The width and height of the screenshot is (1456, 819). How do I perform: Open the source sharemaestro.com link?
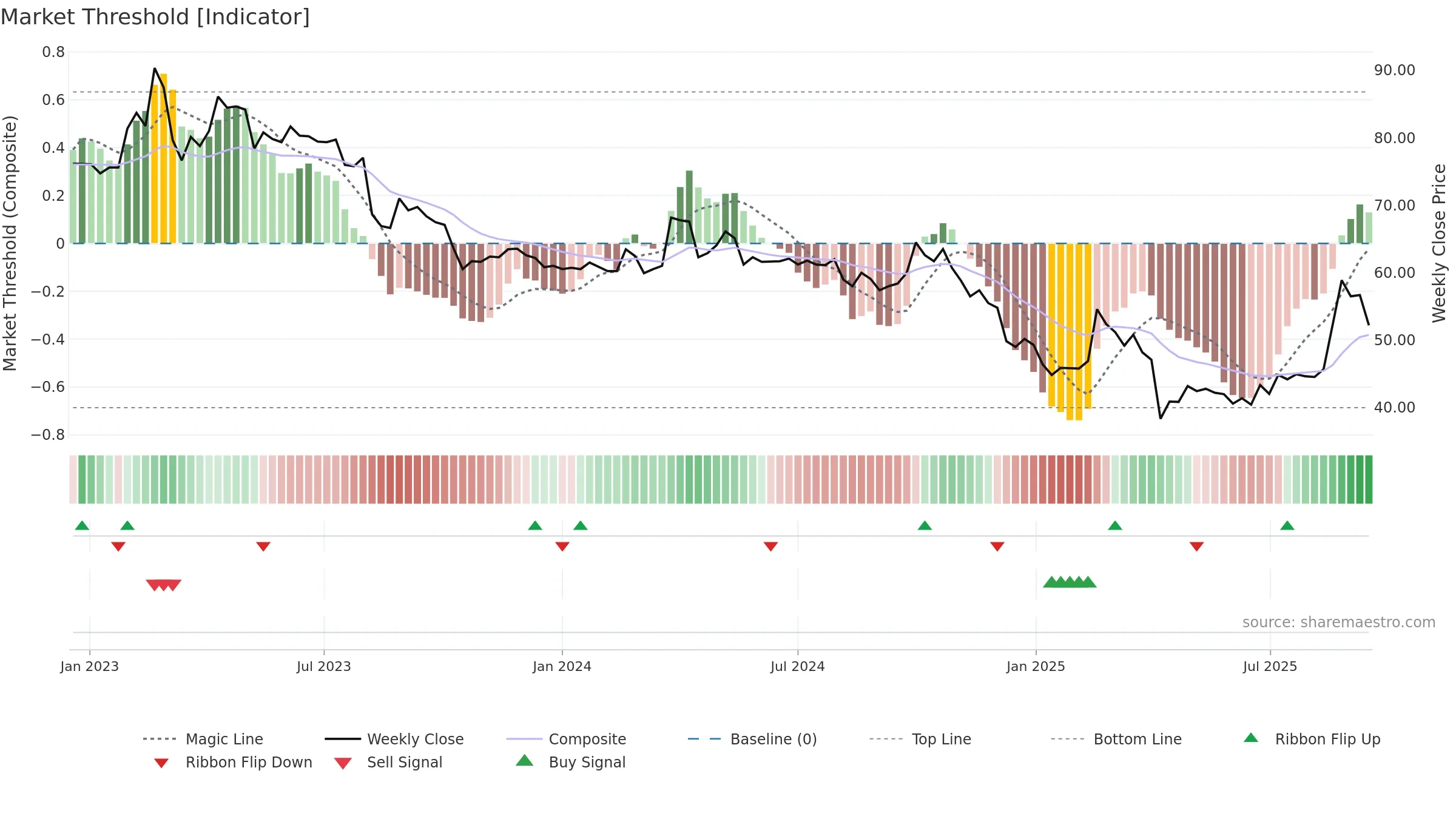tap(1339, 622)
